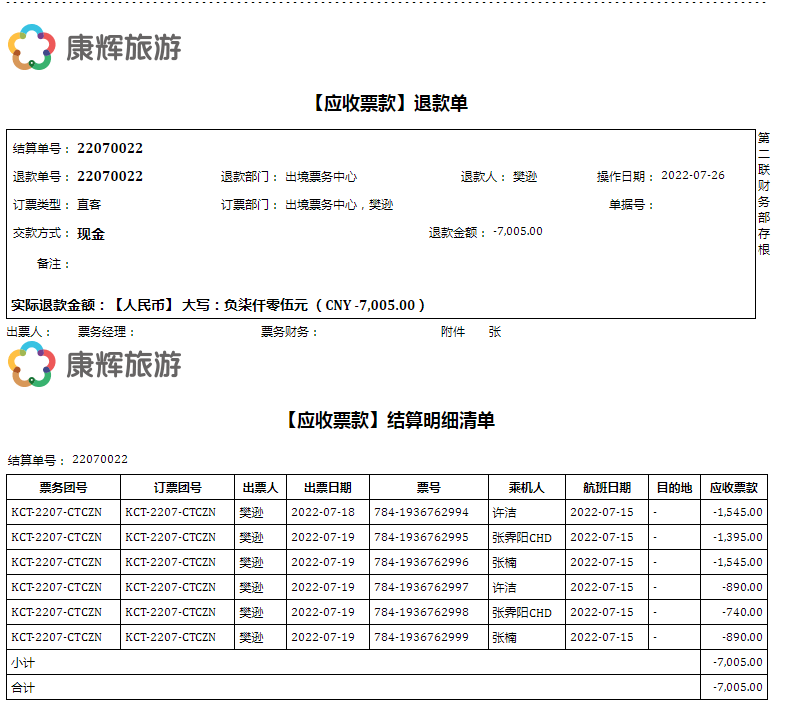Click the 应收票款 column header

(733, 488)
